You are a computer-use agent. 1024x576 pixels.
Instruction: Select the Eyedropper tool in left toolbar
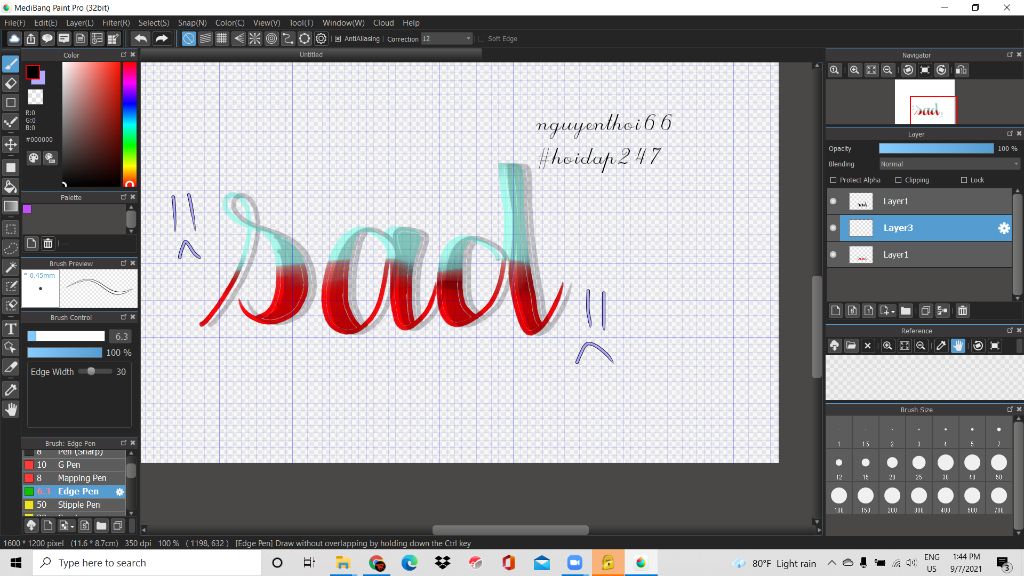tap(10, 390)
